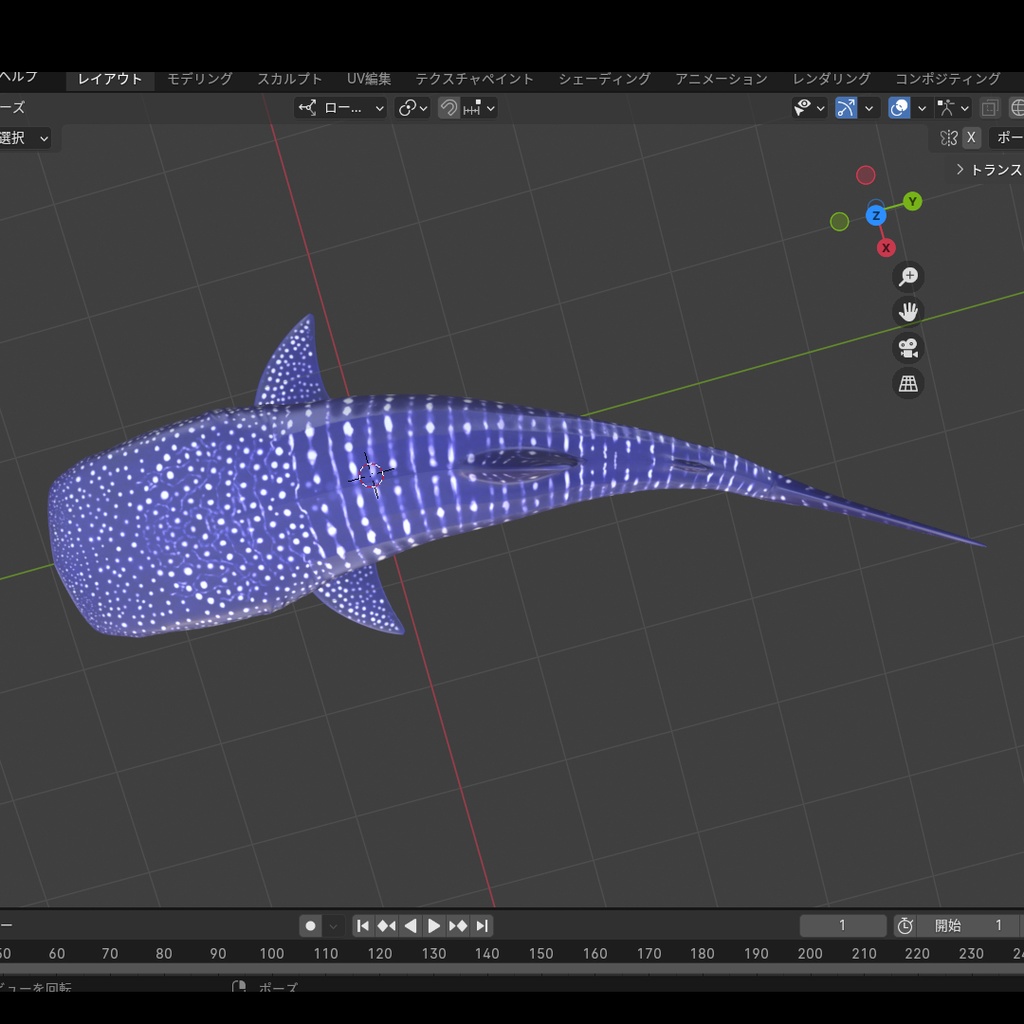Click the current frame number field showing 1
The image size is (1024, 1024).
point(843,925)
